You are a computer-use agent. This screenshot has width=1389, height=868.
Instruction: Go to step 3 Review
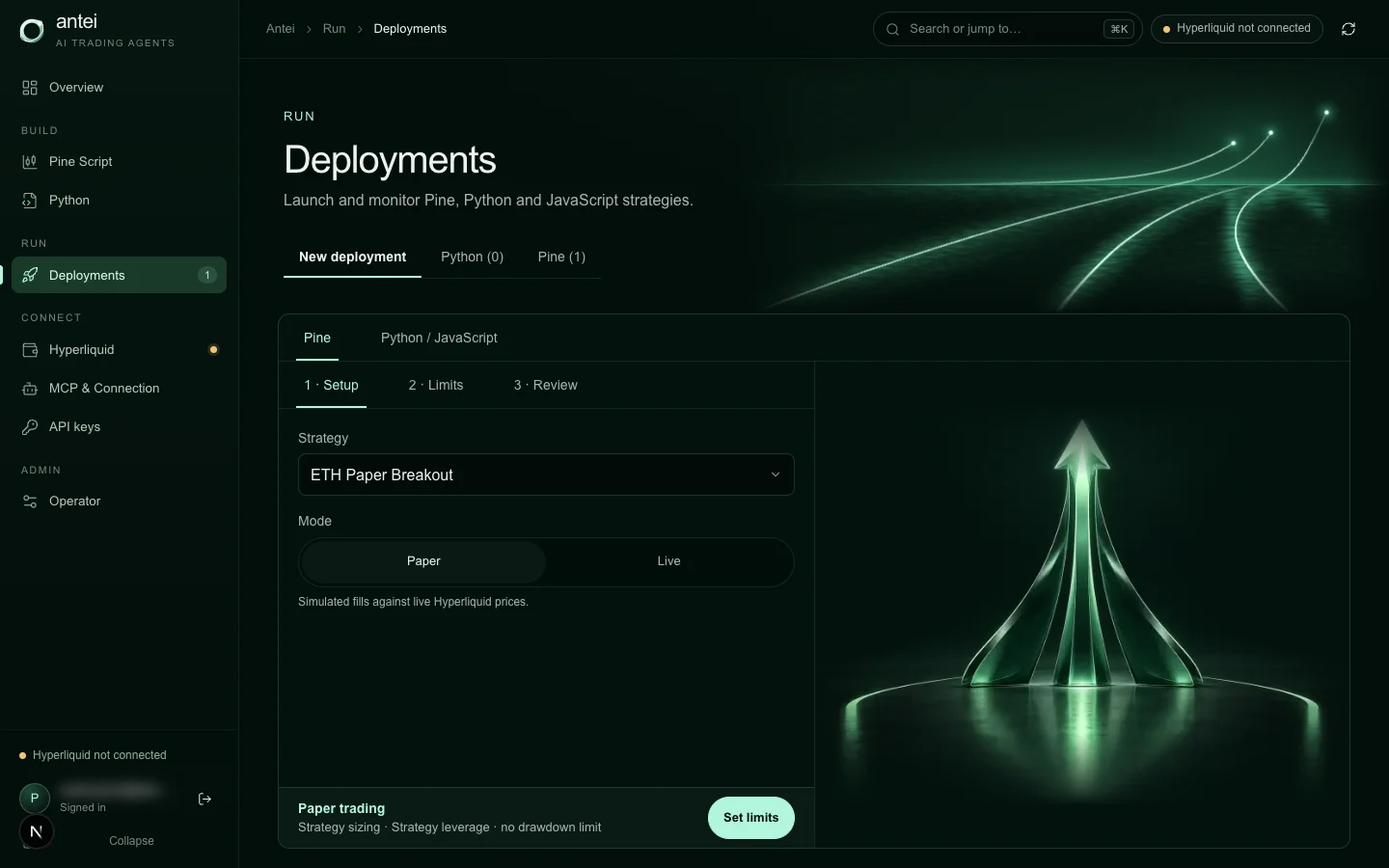pos(545,385)
